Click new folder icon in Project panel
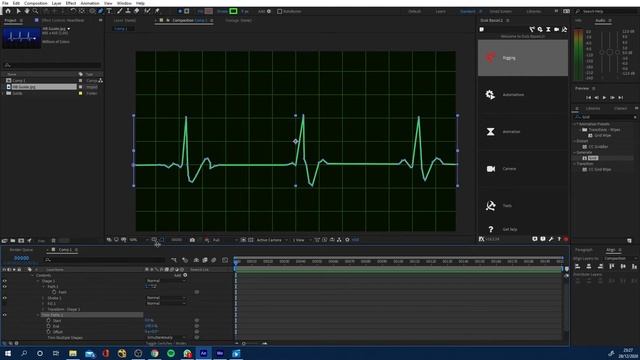640x360 pixels. (x=13, y=241)
